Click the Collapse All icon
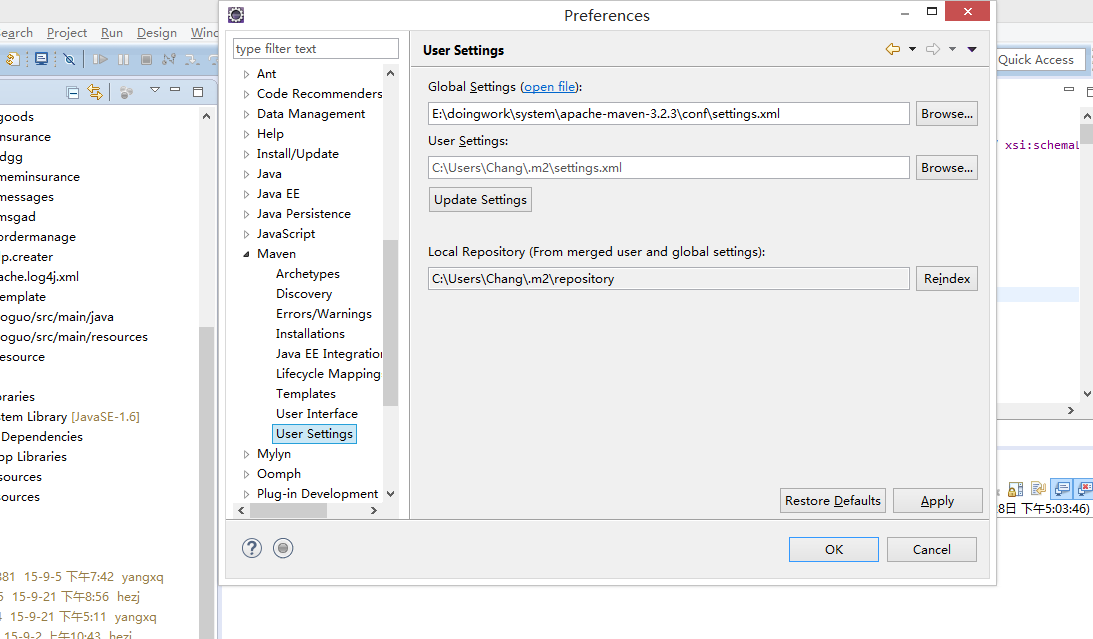 73,92
